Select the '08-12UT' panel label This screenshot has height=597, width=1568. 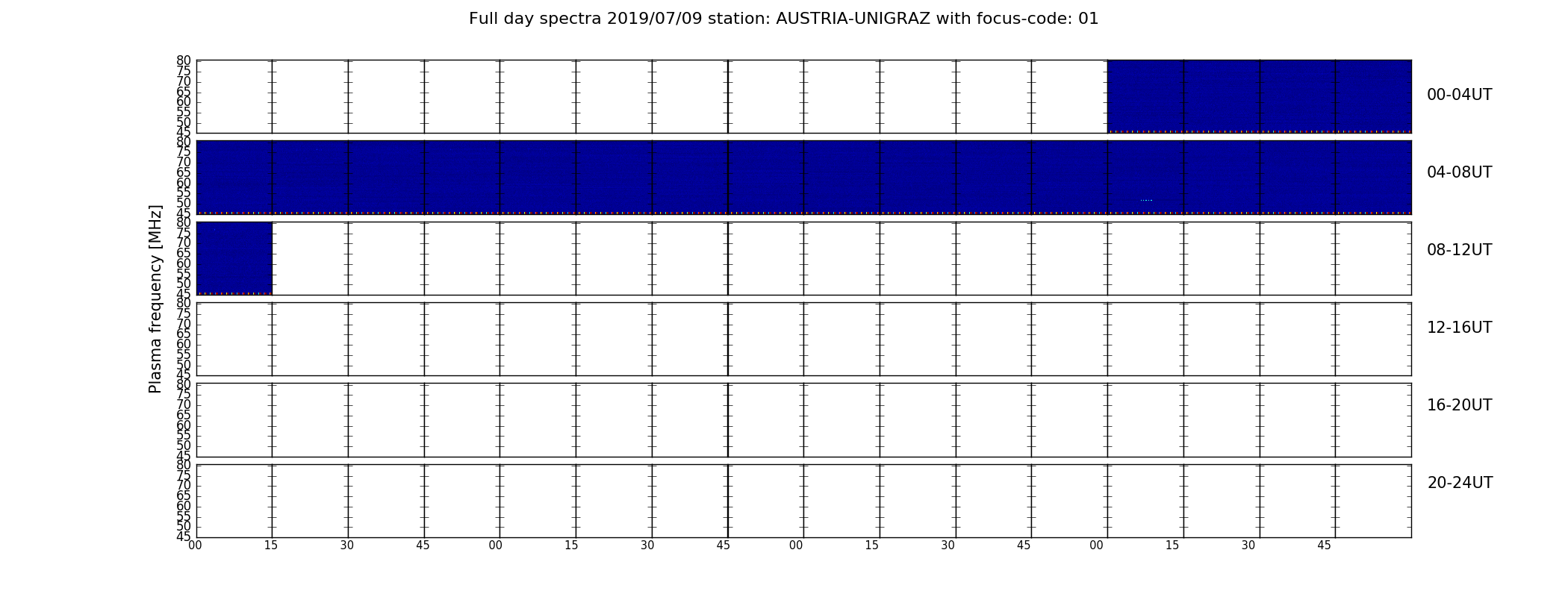point(1460,250)
